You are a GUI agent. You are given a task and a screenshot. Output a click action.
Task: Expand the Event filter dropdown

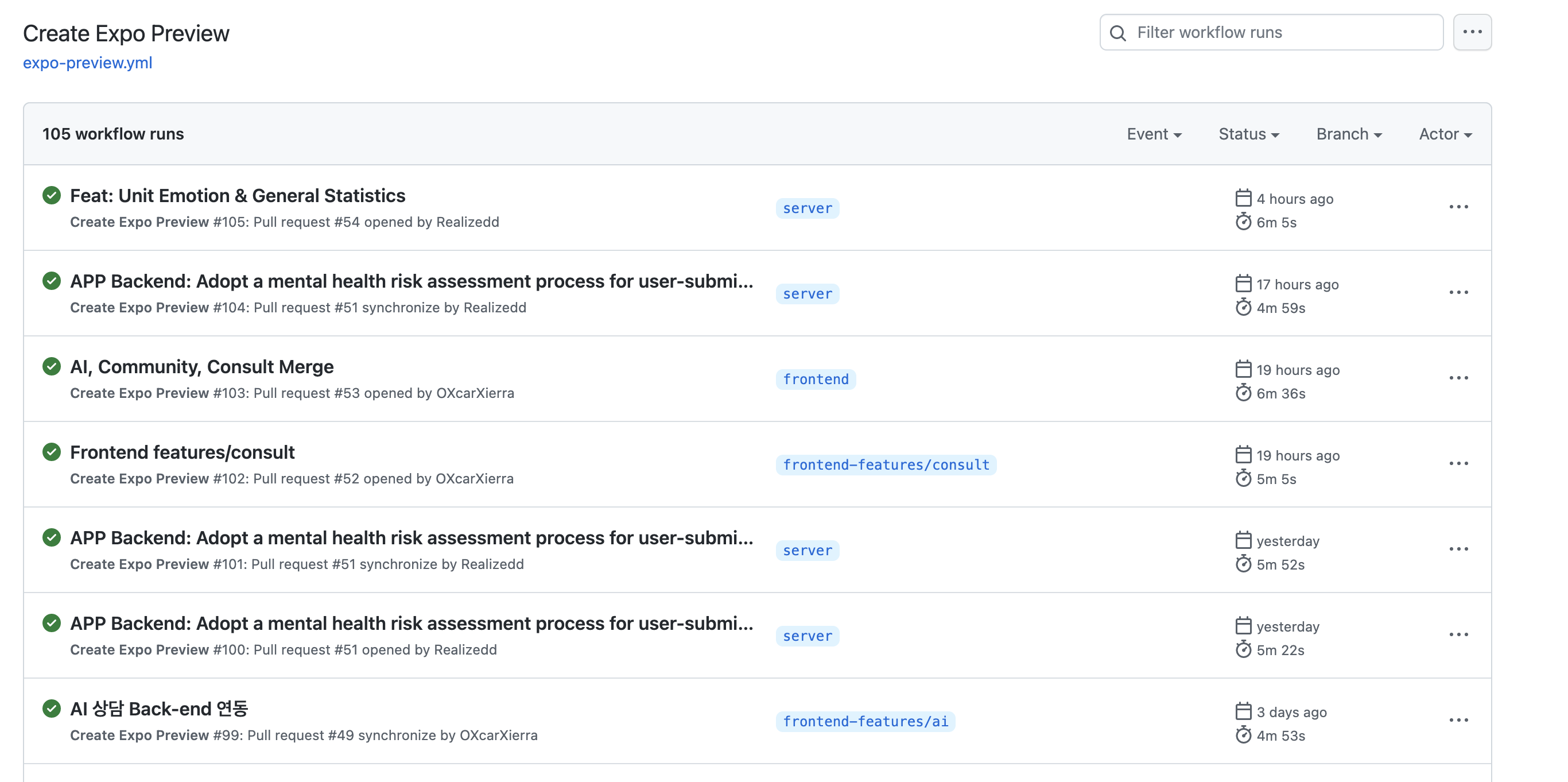[1154, 134]
